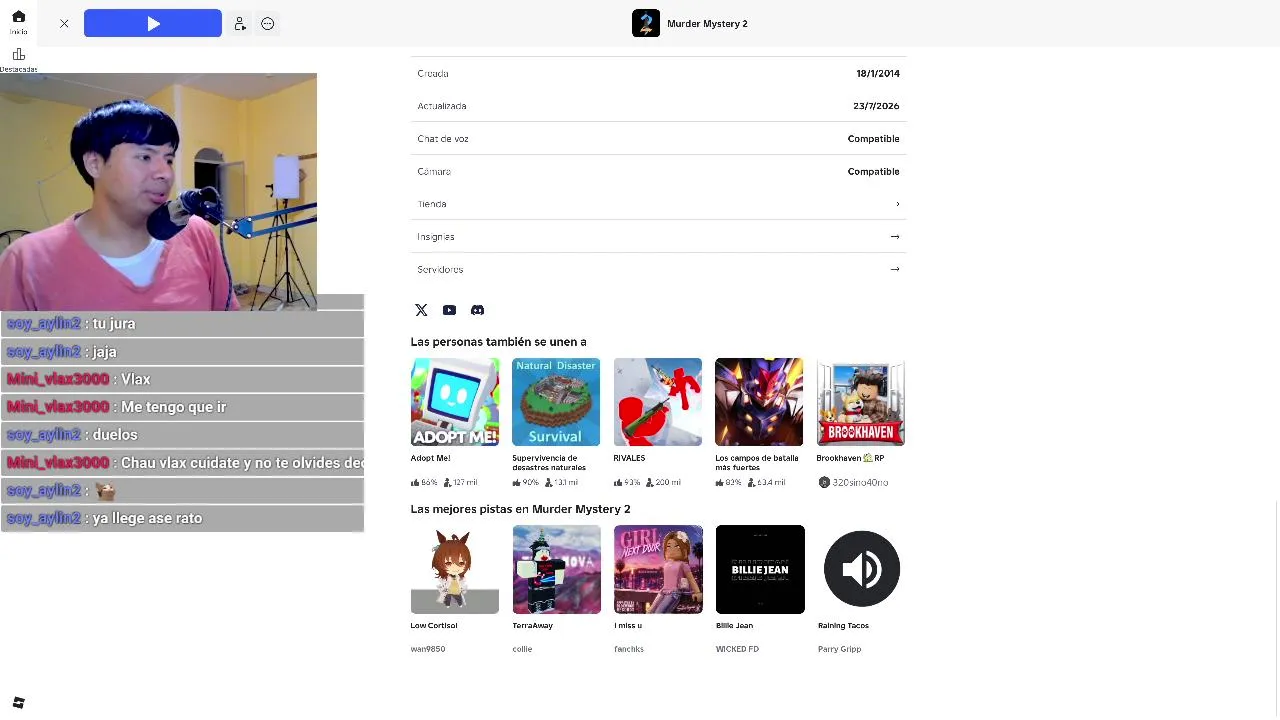Click the chat message 'duelos'
The height and width of the screenshot is (720, 1280).
click(114, 435)
